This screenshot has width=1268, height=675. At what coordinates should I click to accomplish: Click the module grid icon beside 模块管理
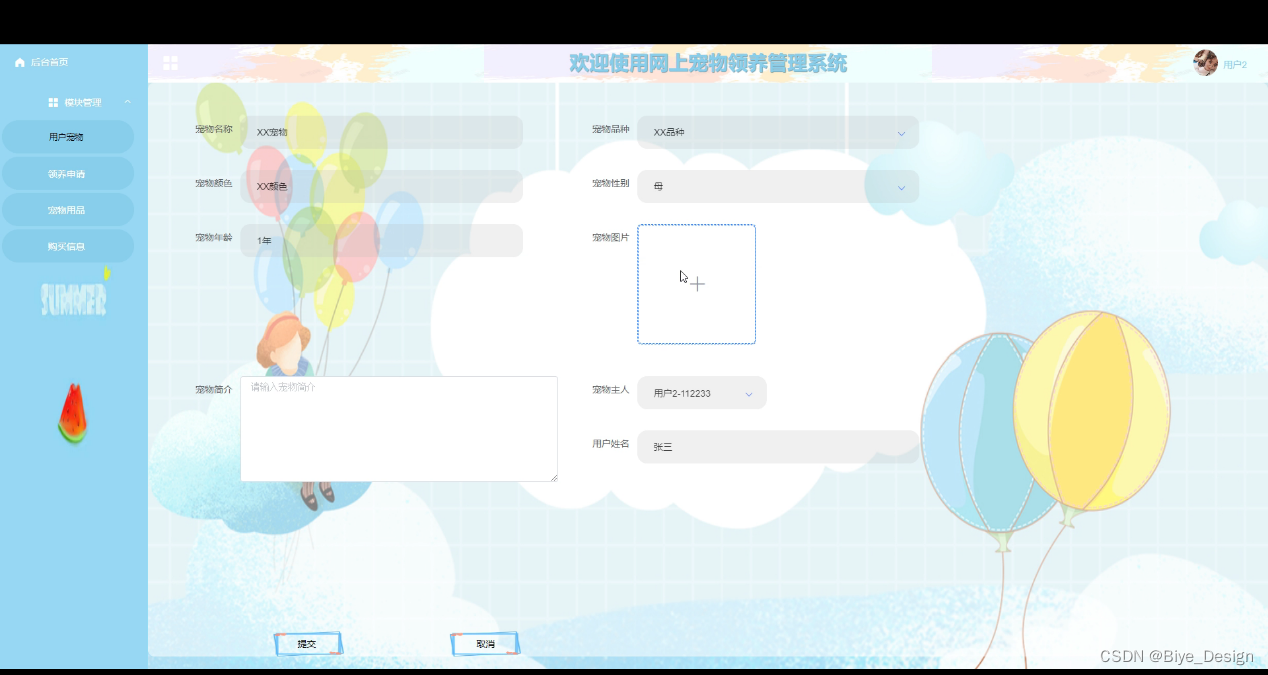click(x=53, y=102)
